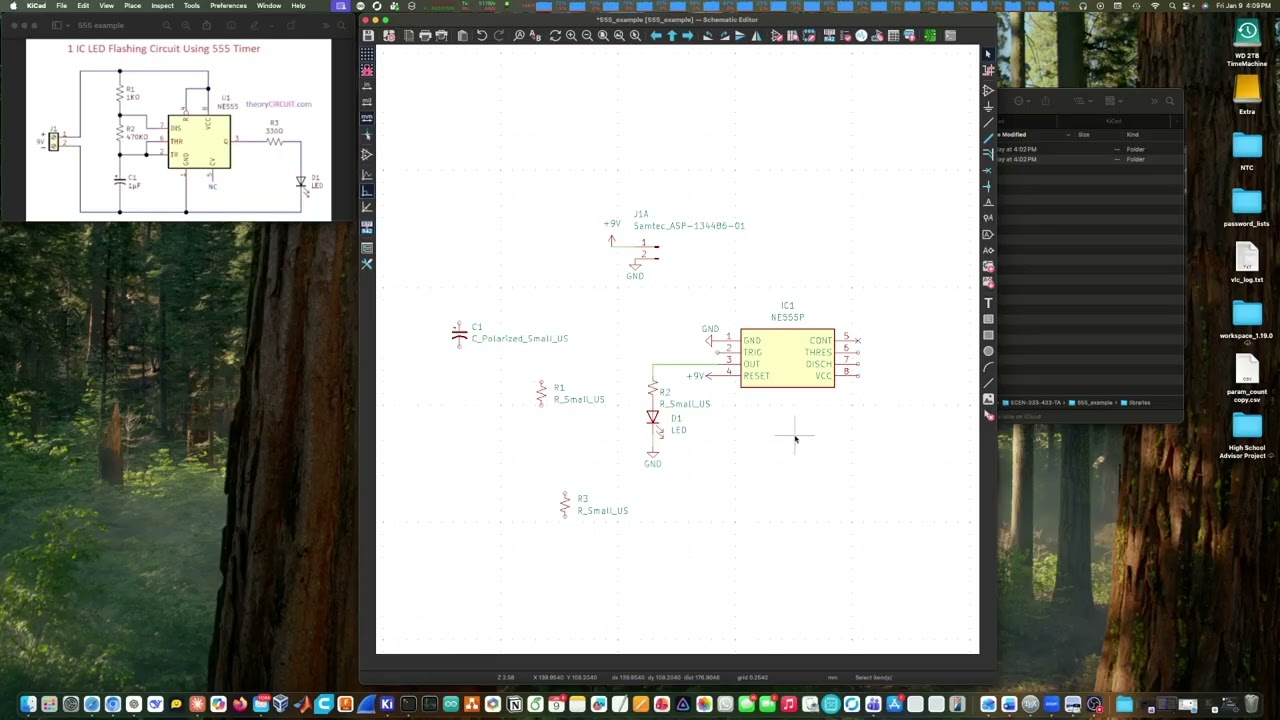
Task: Open the Inspect menu
Action: [162, 5]
